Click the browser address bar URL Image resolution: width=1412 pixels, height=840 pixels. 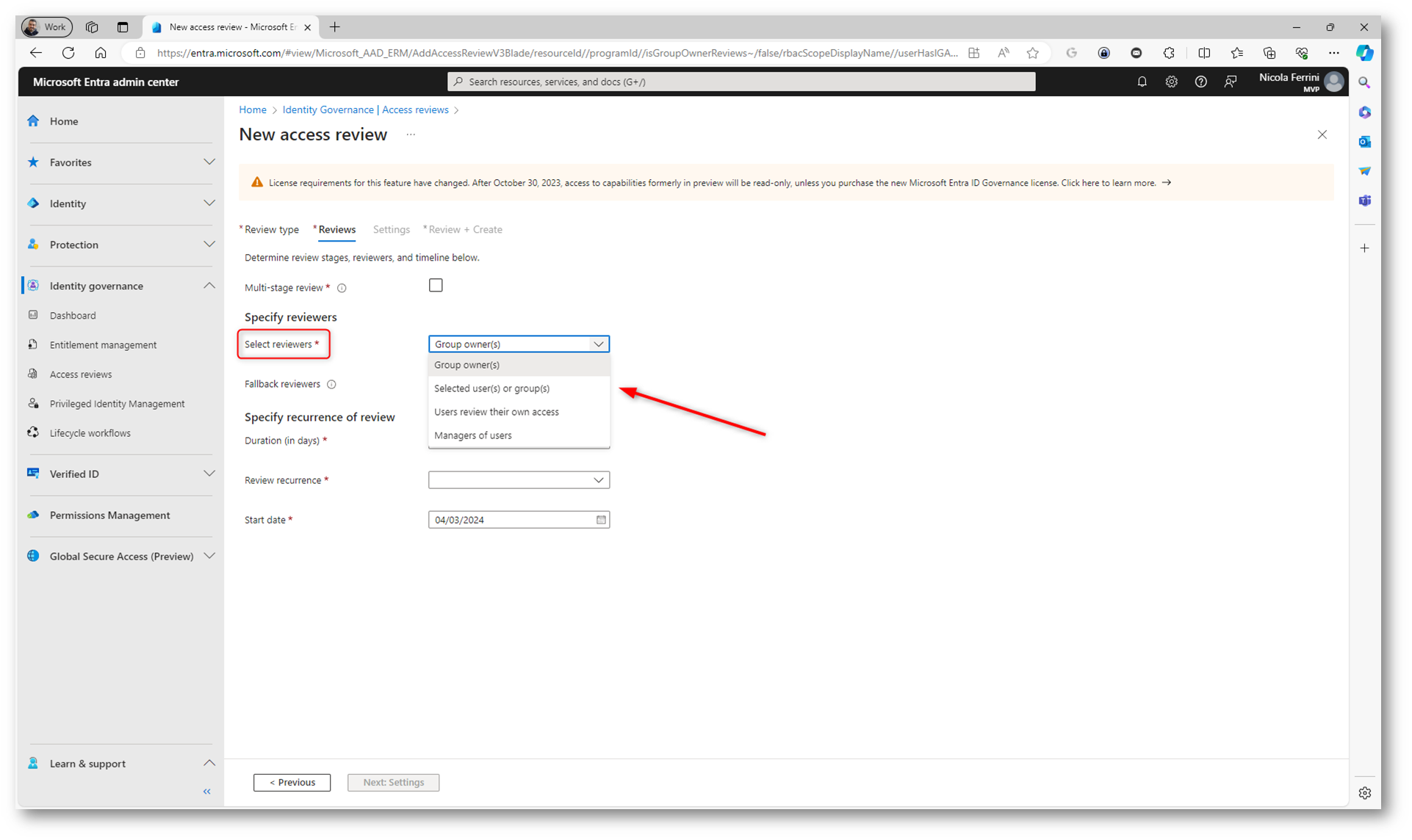pos(557,53)
